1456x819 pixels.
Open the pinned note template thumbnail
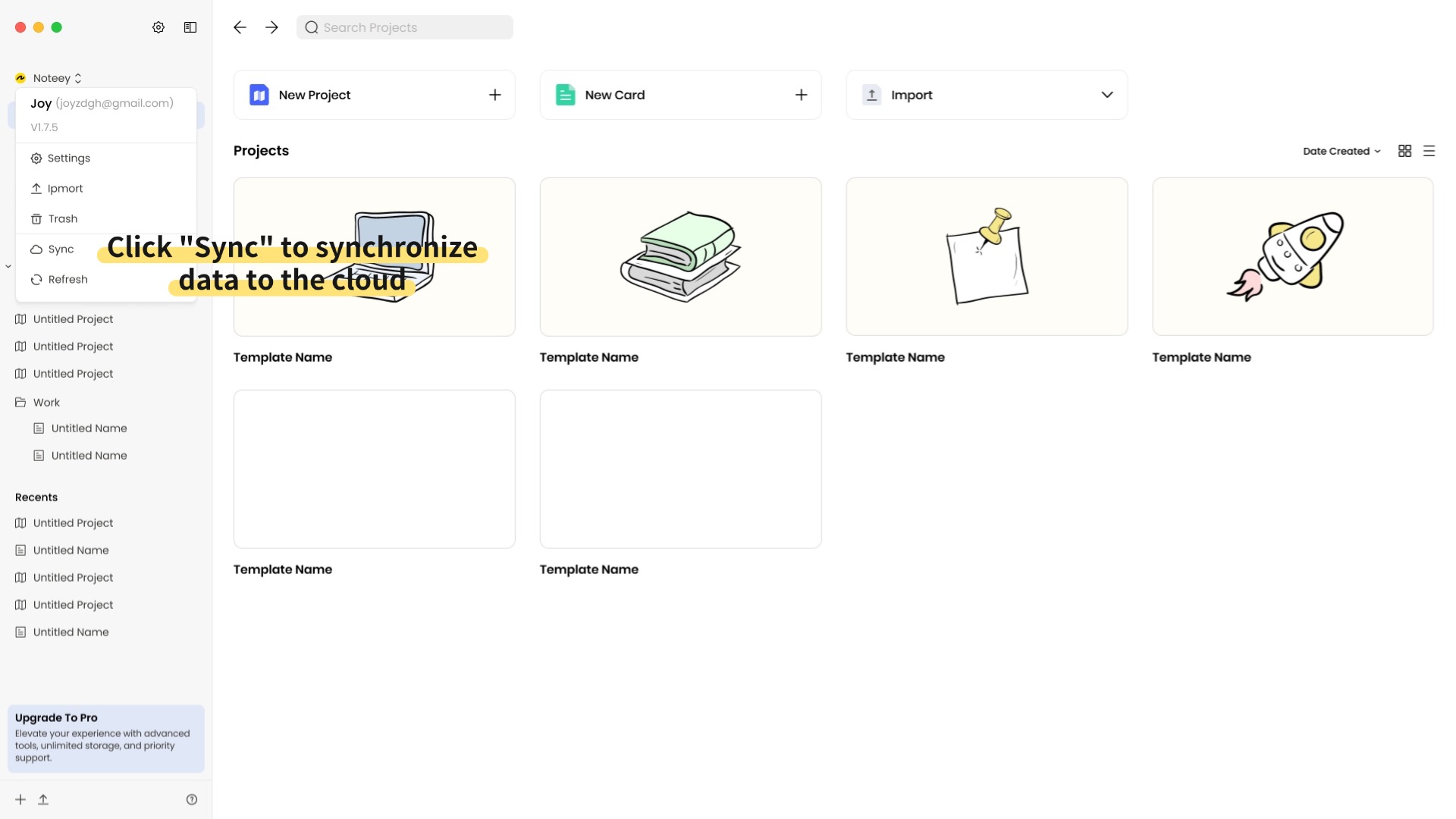click(987, 257)
